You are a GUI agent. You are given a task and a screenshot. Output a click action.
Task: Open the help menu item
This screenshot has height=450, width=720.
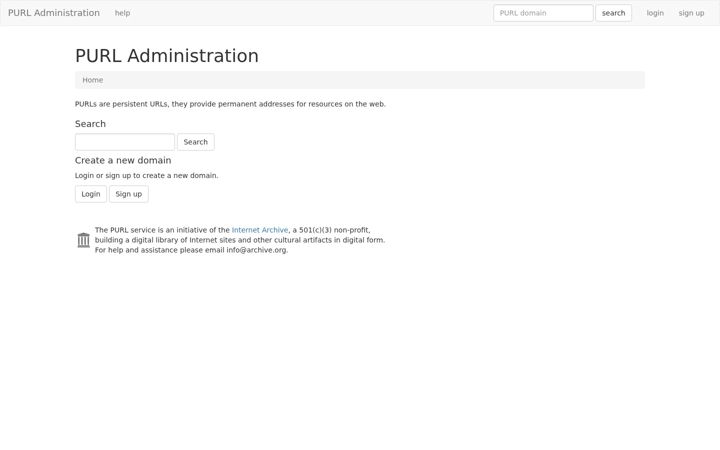tap(122, 13)
